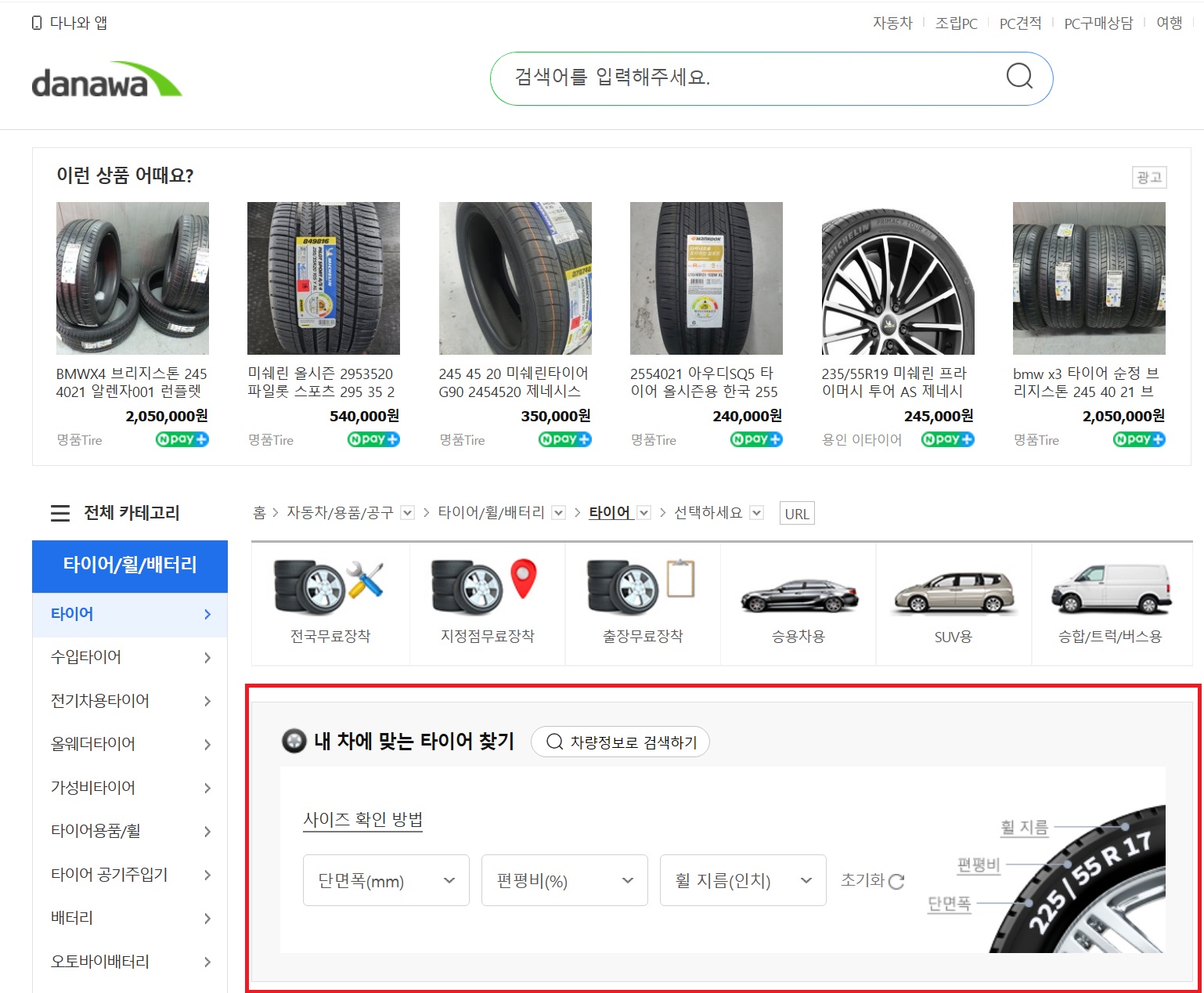Open the BMWX4 브리지스톤 tire thumbnail

[132, 278]
